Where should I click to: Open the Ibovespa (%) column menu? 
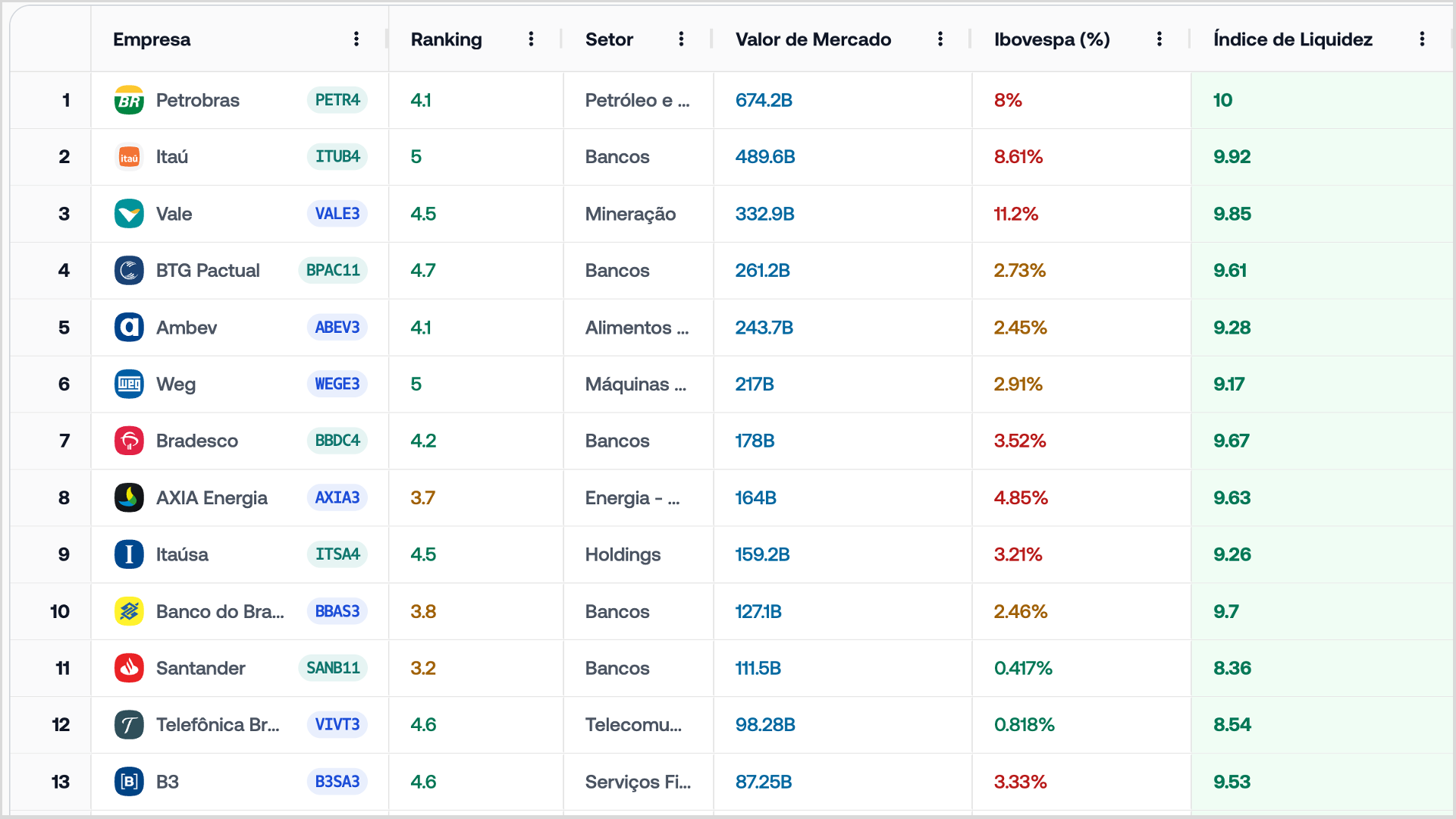pos(1159,39)
